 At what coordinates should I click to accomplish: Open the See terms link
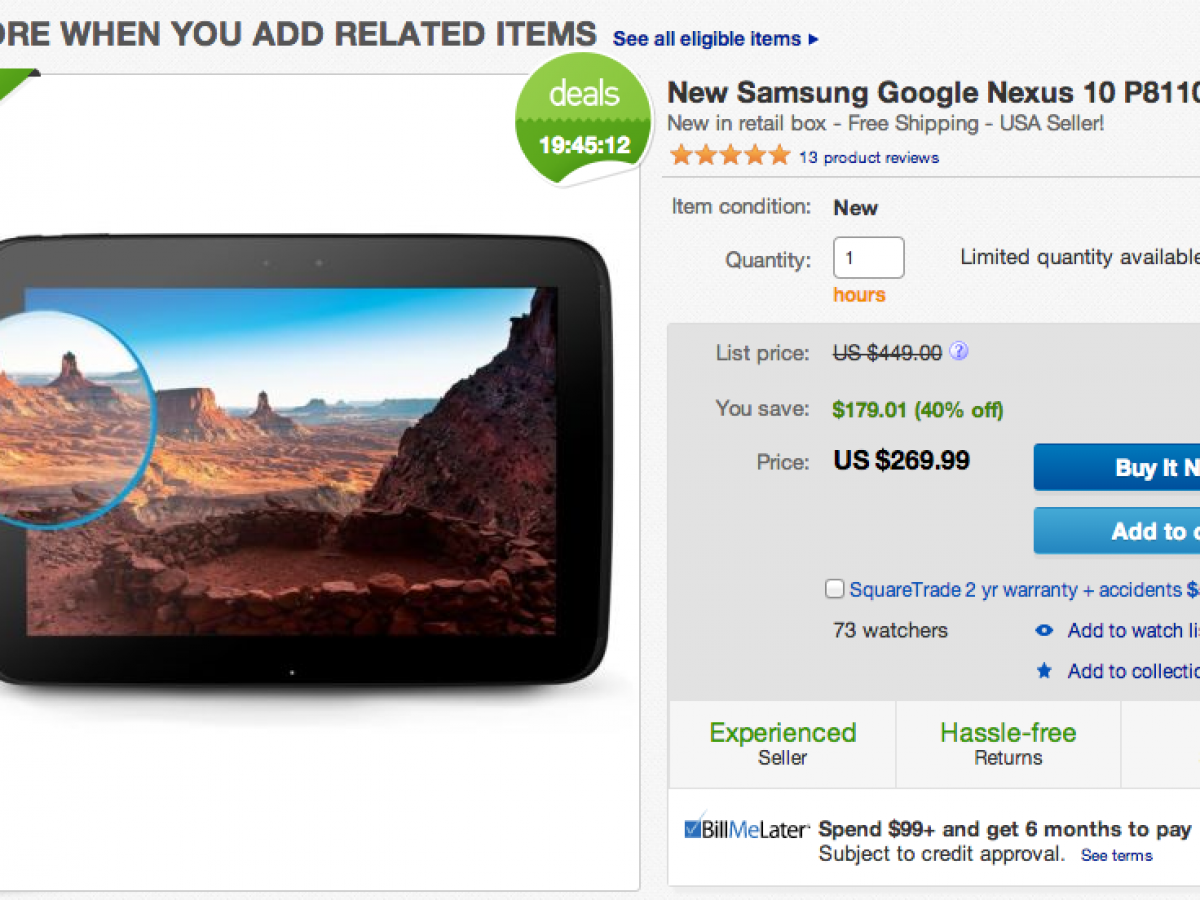point(1116,856)
